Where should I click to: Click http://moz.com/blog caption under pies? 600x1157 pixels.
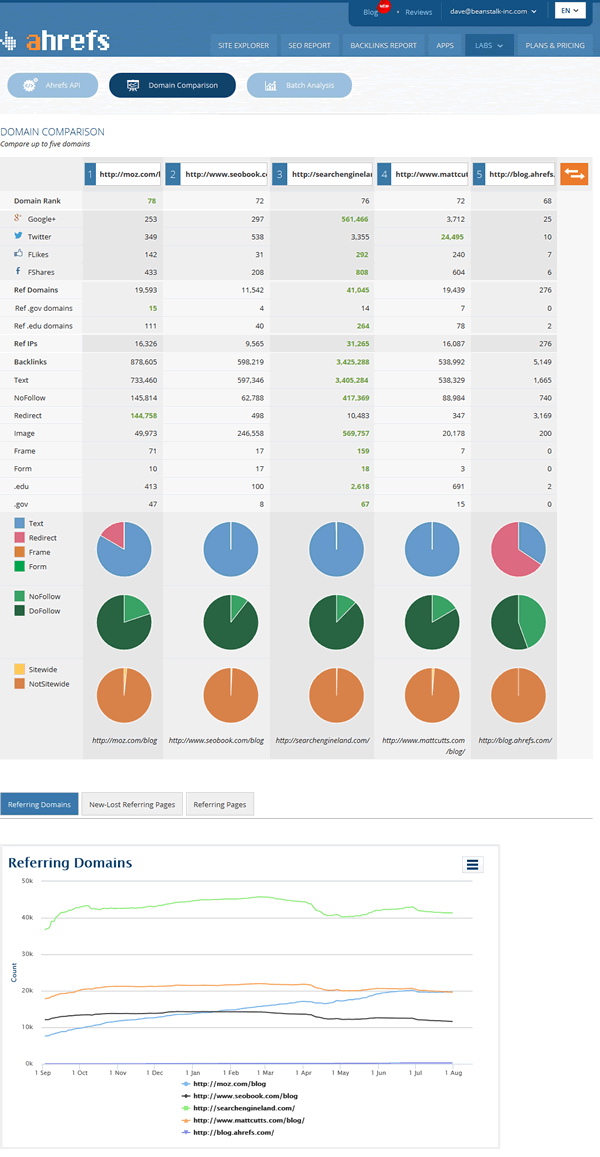click(x=124, y=740)
